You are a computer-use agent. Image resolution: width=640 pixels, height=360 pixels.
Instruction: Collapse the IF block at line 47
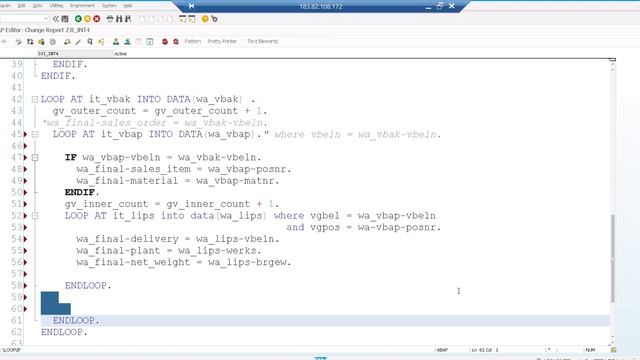click(35, 158)
